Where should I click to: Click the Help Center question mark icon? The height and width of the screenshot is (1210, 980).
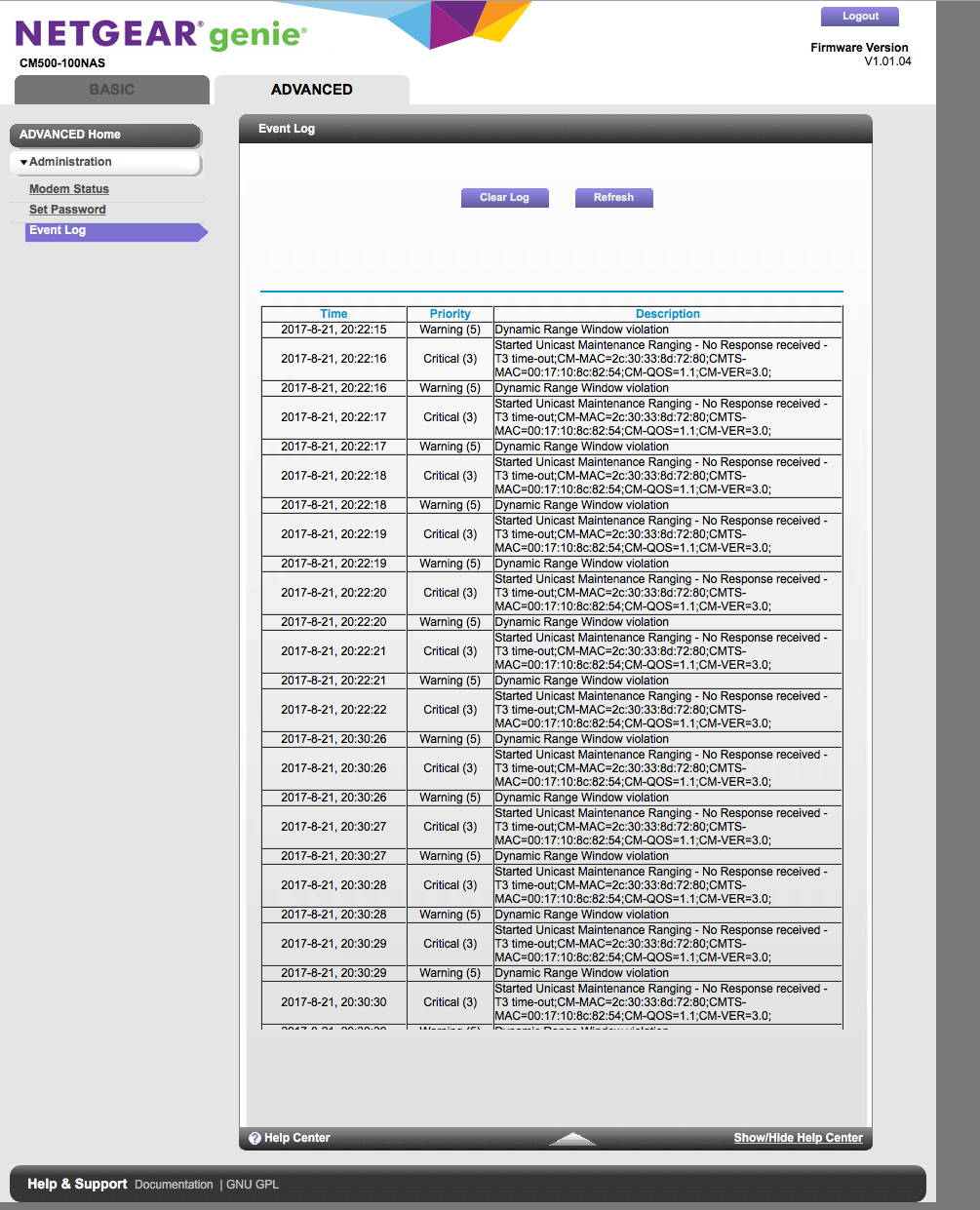click(255, 1138)
